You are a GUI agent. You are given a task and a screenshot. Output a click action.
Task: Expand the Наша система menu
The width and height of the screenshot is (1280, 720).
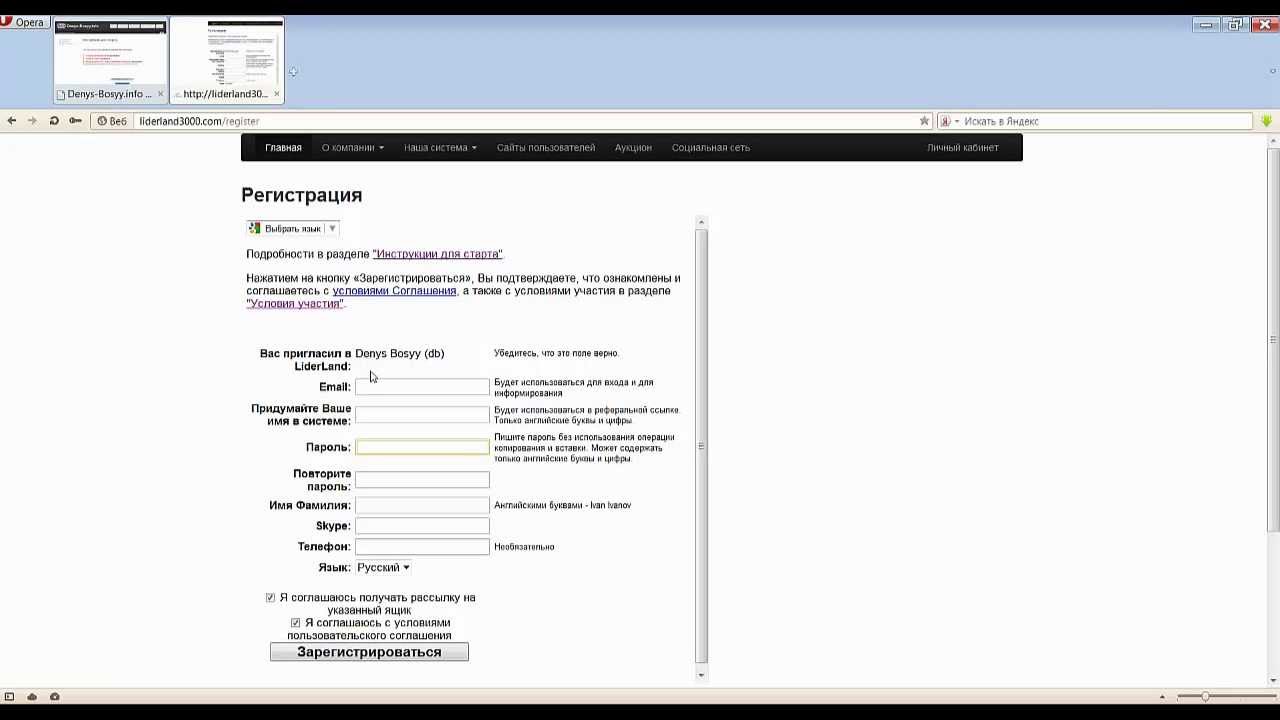pos(440,147)
